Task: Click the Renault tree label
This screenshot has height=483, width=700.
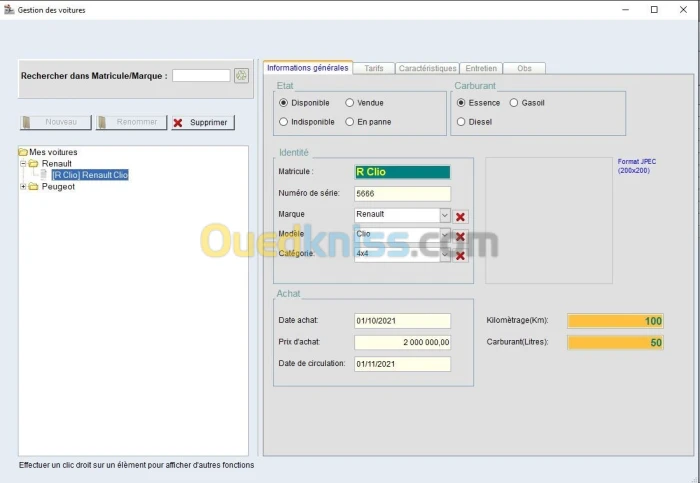Action: 57,164
